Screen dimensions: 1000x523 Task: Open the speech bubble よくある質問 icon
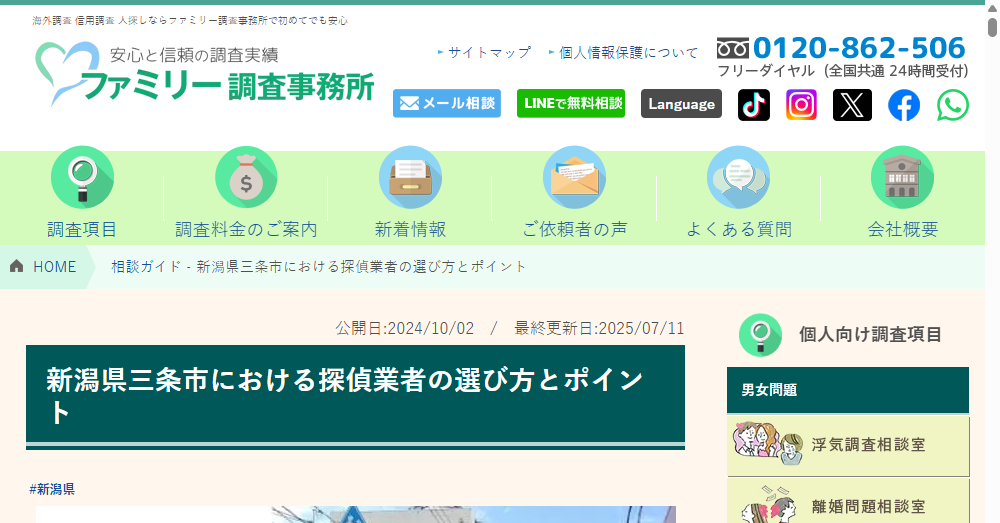pos(738,177)
